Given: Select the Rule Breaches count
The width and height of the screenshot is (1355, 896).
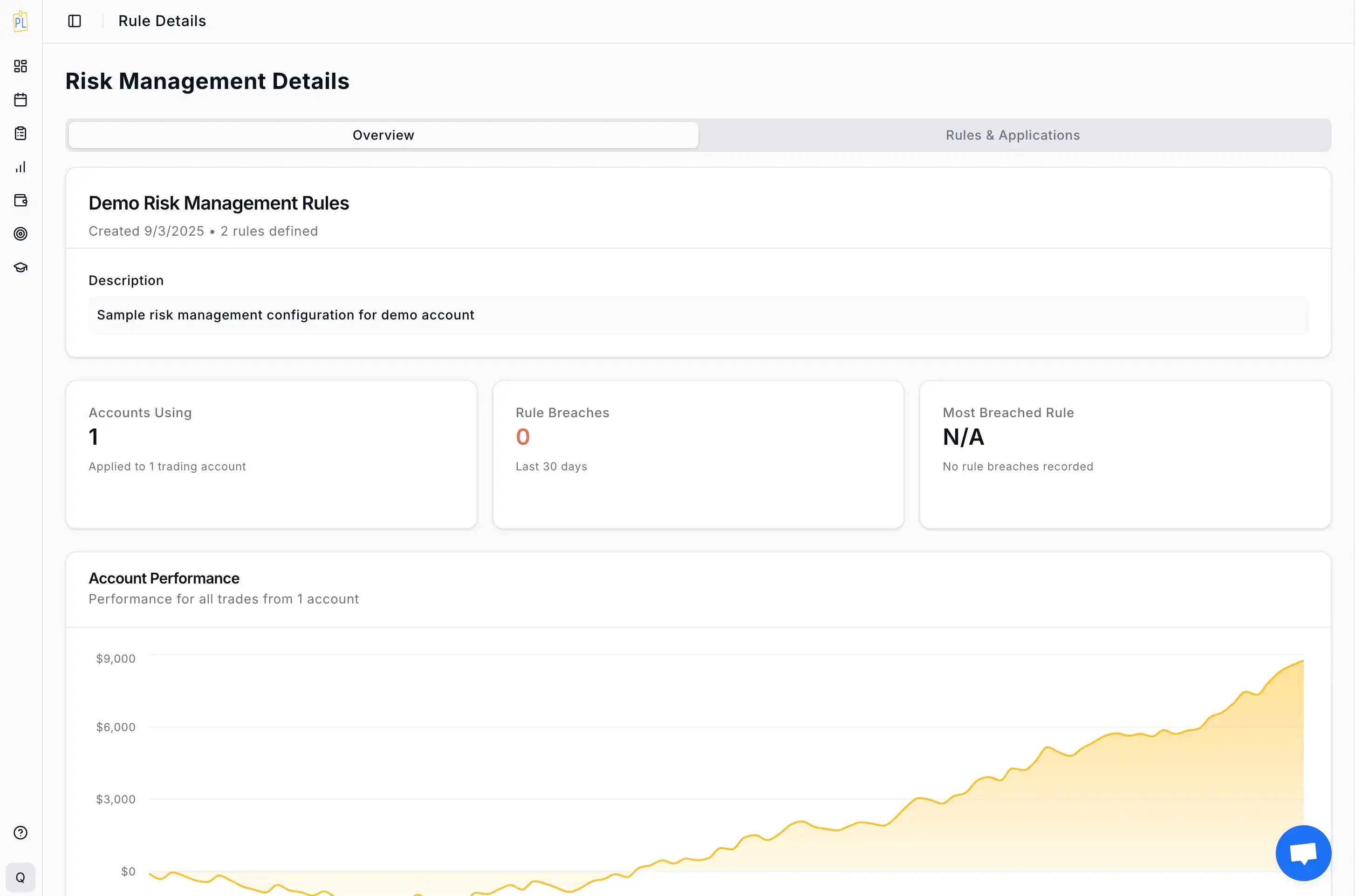Looking at the screenshot, I should 522,436.
